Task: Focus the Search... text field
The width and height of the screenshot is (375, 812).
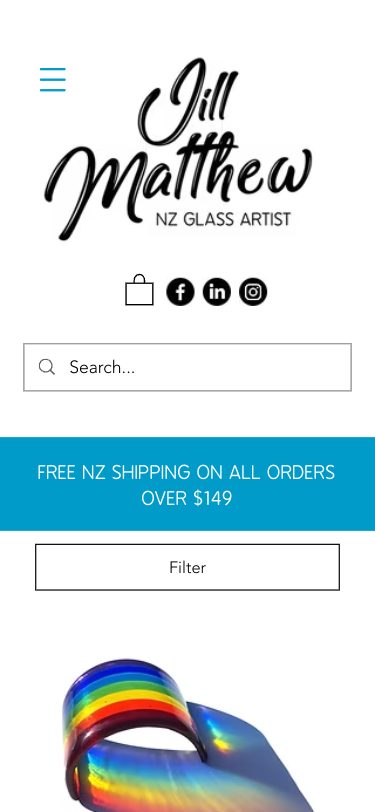Action: tap(188, 367)
